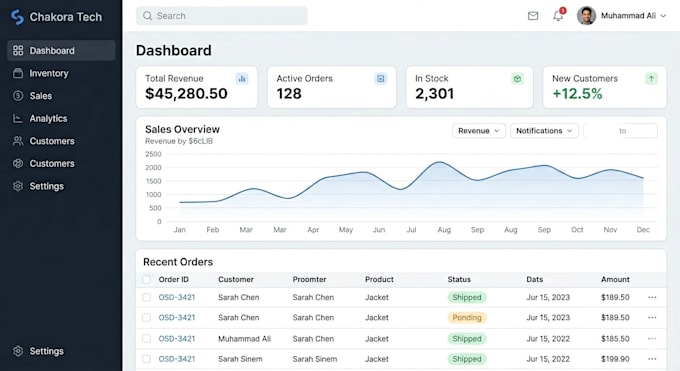This screenshot has width=680, height=371.
Task: Open Settings pinned at sidebar footer
Action: (x=46, y=351)
